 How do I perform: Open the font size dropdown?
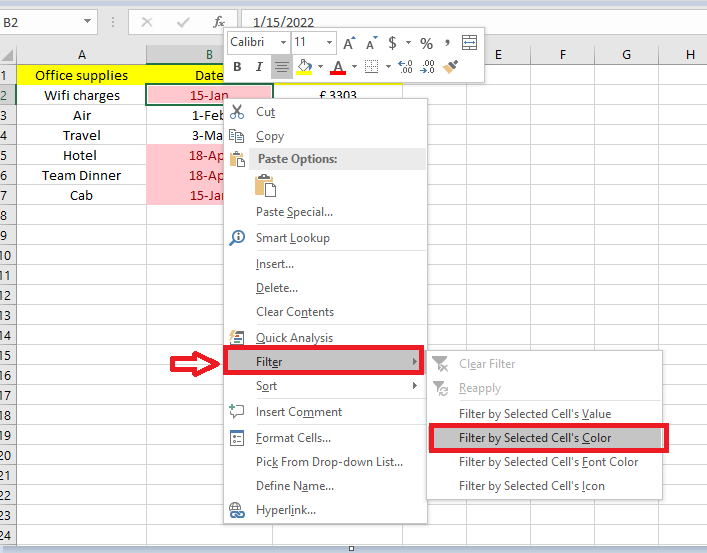click(328, 43)
